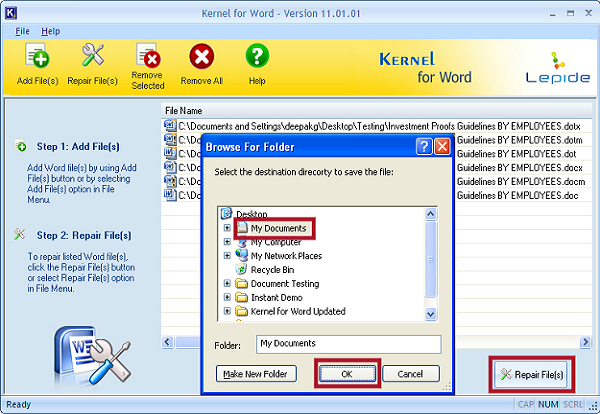Viewport: 600px width, 414px height.
Task: Click the folder tree scroll up arrow
Action: point(430,214)
